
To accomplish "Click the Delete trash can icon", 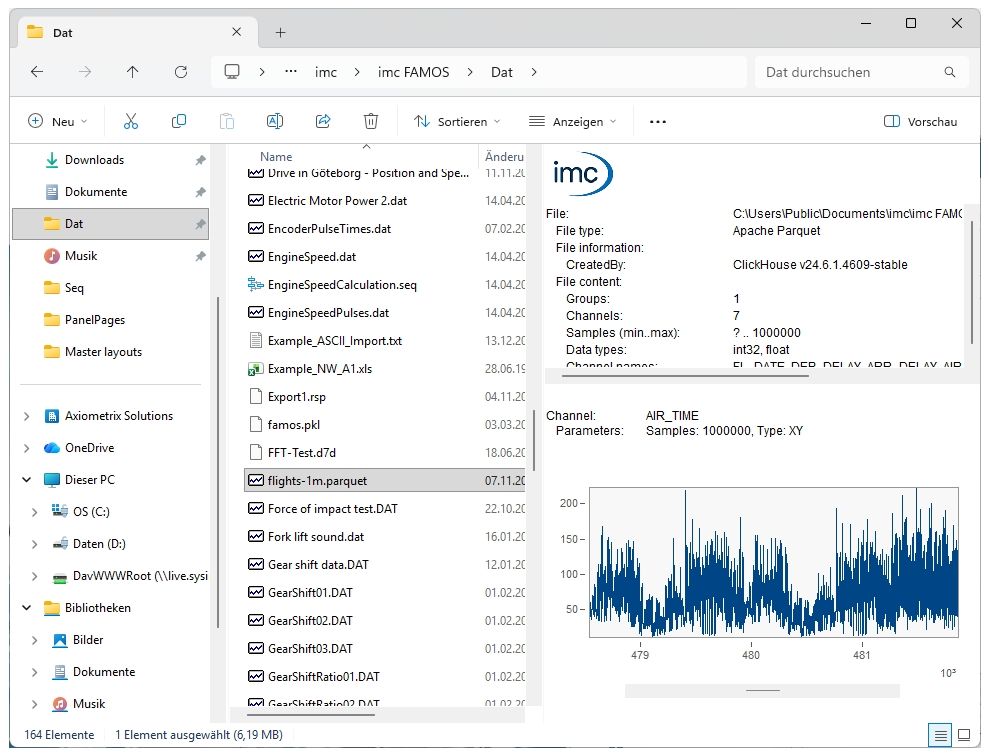I will pyautogui.click(x=371, y=121).
